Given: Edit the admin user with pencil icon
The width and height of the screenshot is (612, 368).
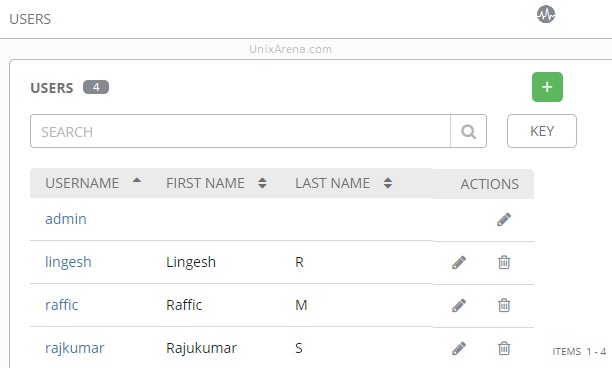Looking at the screenshot, I should 504,219.
